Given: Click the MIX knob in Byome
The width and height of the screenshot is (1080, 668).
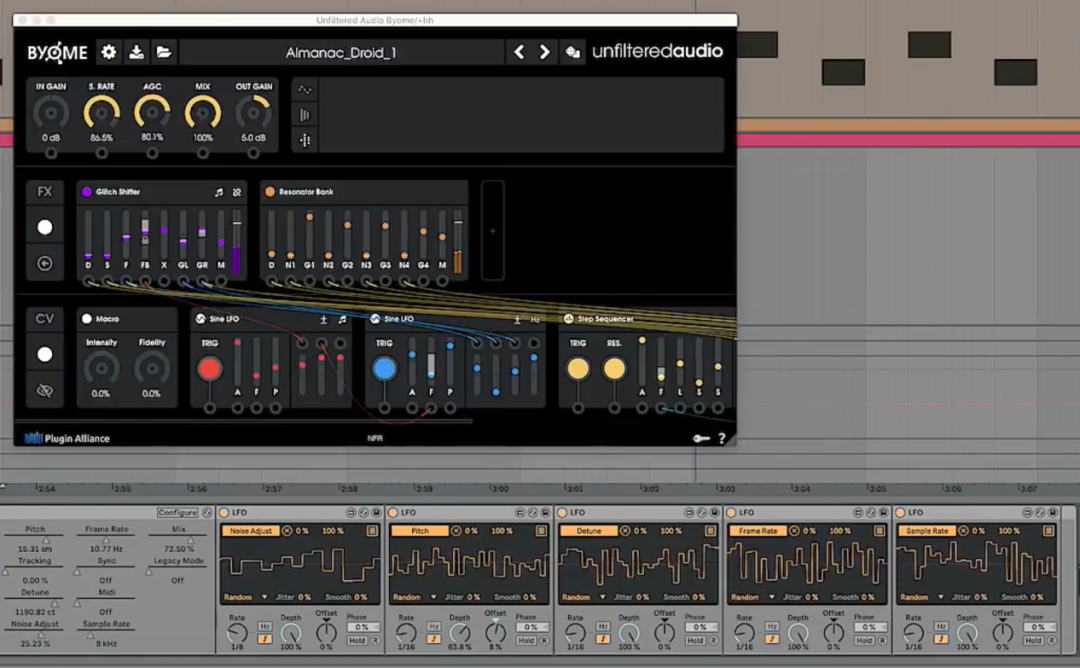Looking at the screenshot, I should 202,113.
